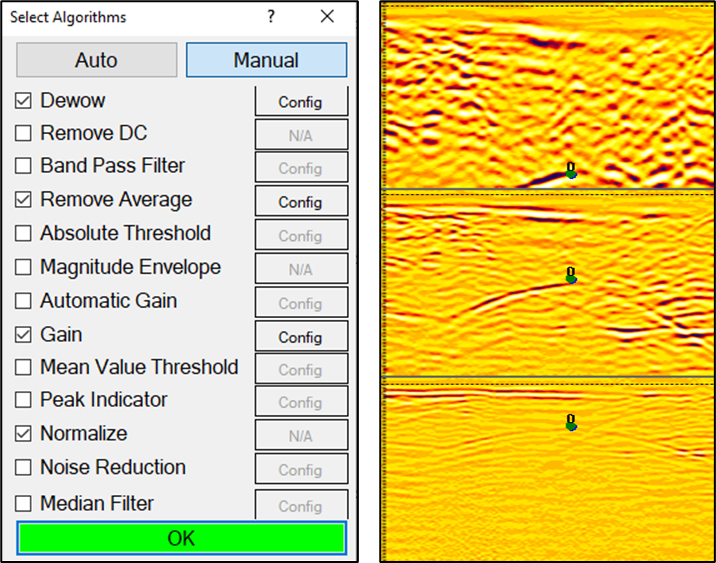The width and height of the screenshot is (716, 563).
Task: Open Config for Dewow
Action: (x=300, y=102)
